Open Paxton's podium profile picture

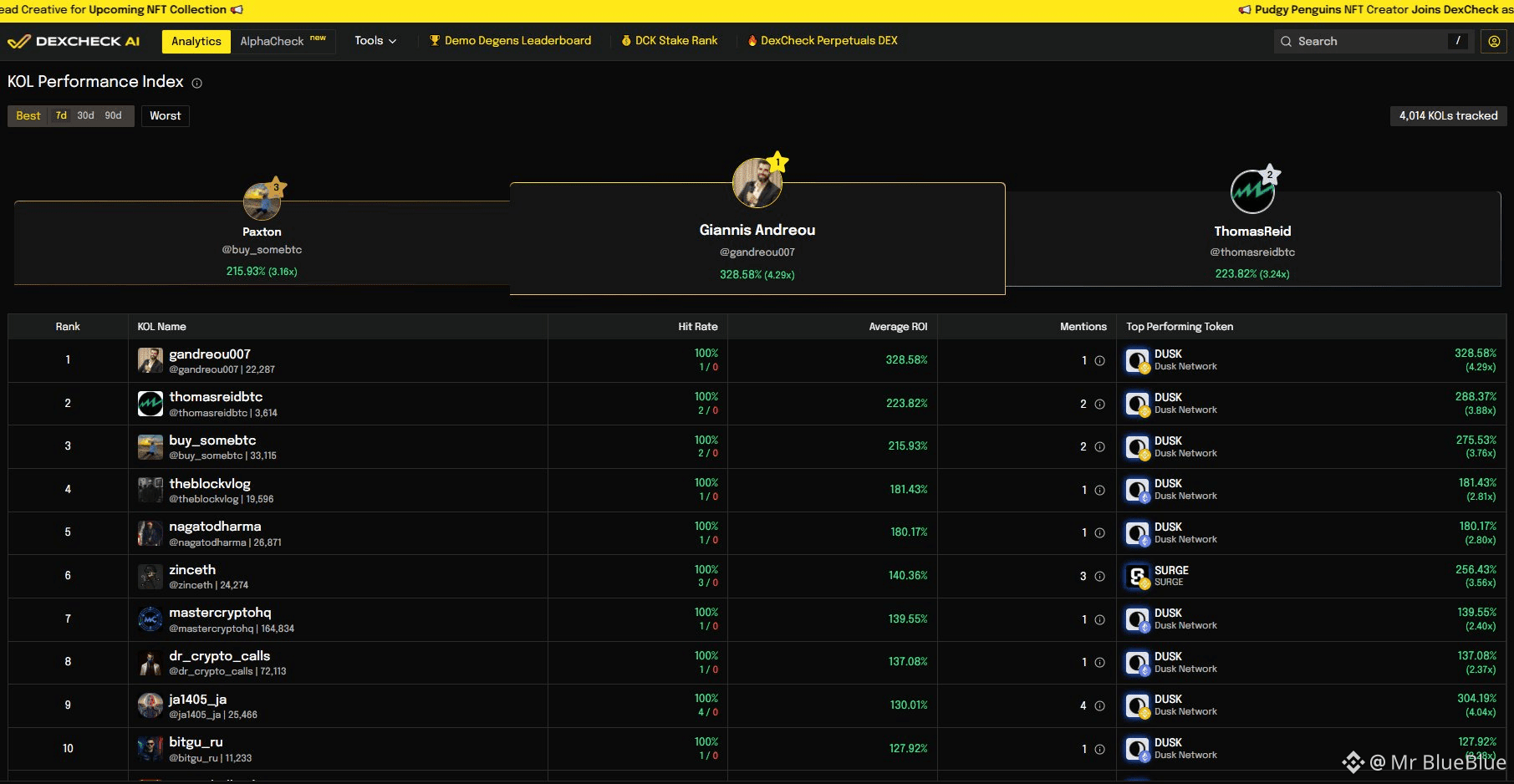click(262, 201)
